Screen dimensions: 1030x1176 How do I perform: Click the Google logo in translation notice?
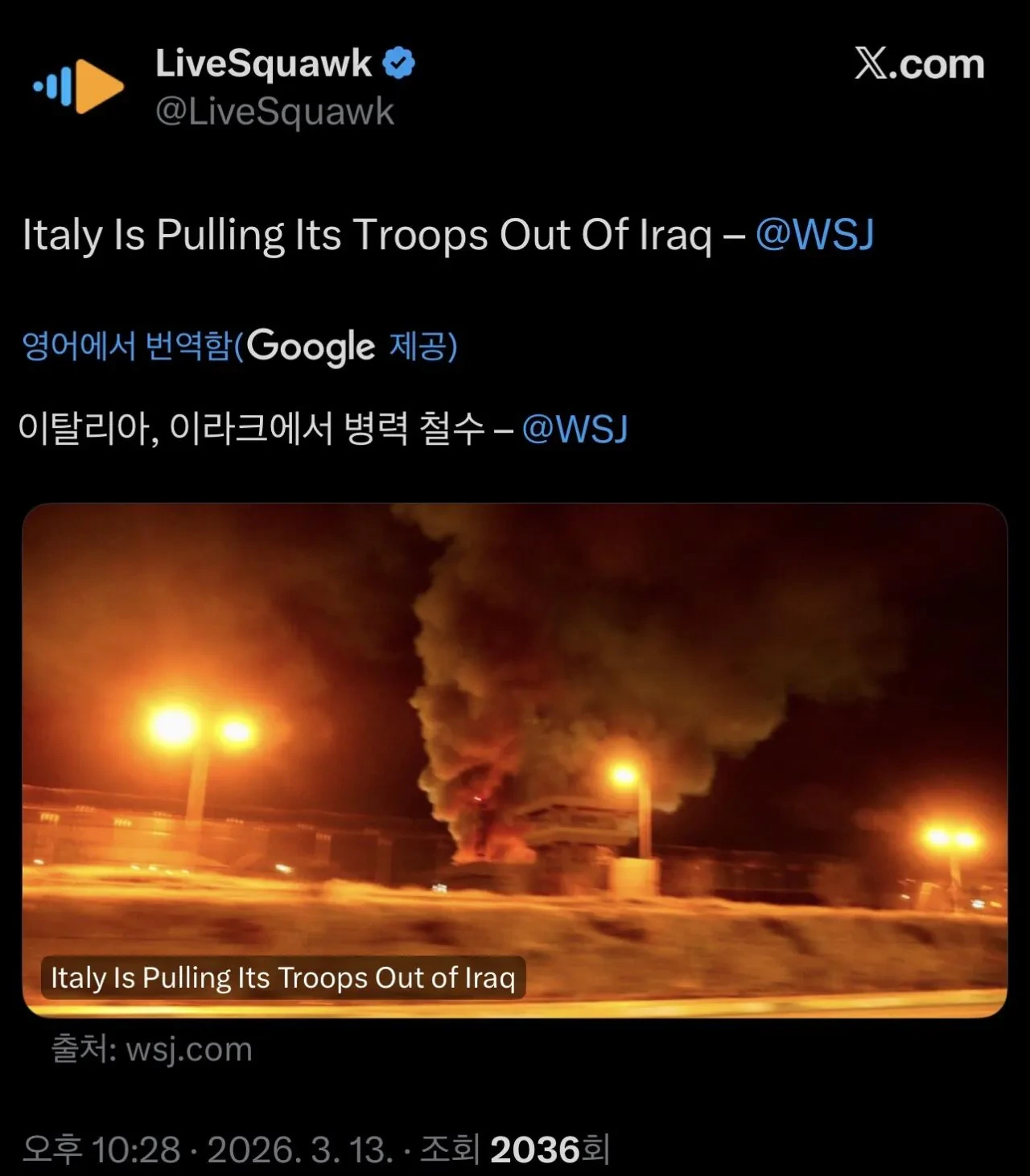pos(311,347)
